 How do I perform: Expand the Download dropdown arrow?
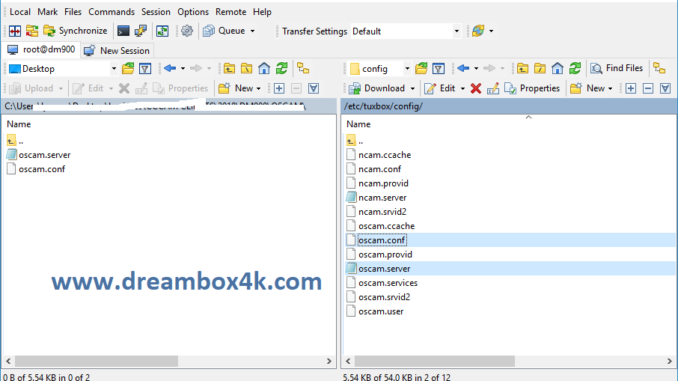[x=413, y=89]
